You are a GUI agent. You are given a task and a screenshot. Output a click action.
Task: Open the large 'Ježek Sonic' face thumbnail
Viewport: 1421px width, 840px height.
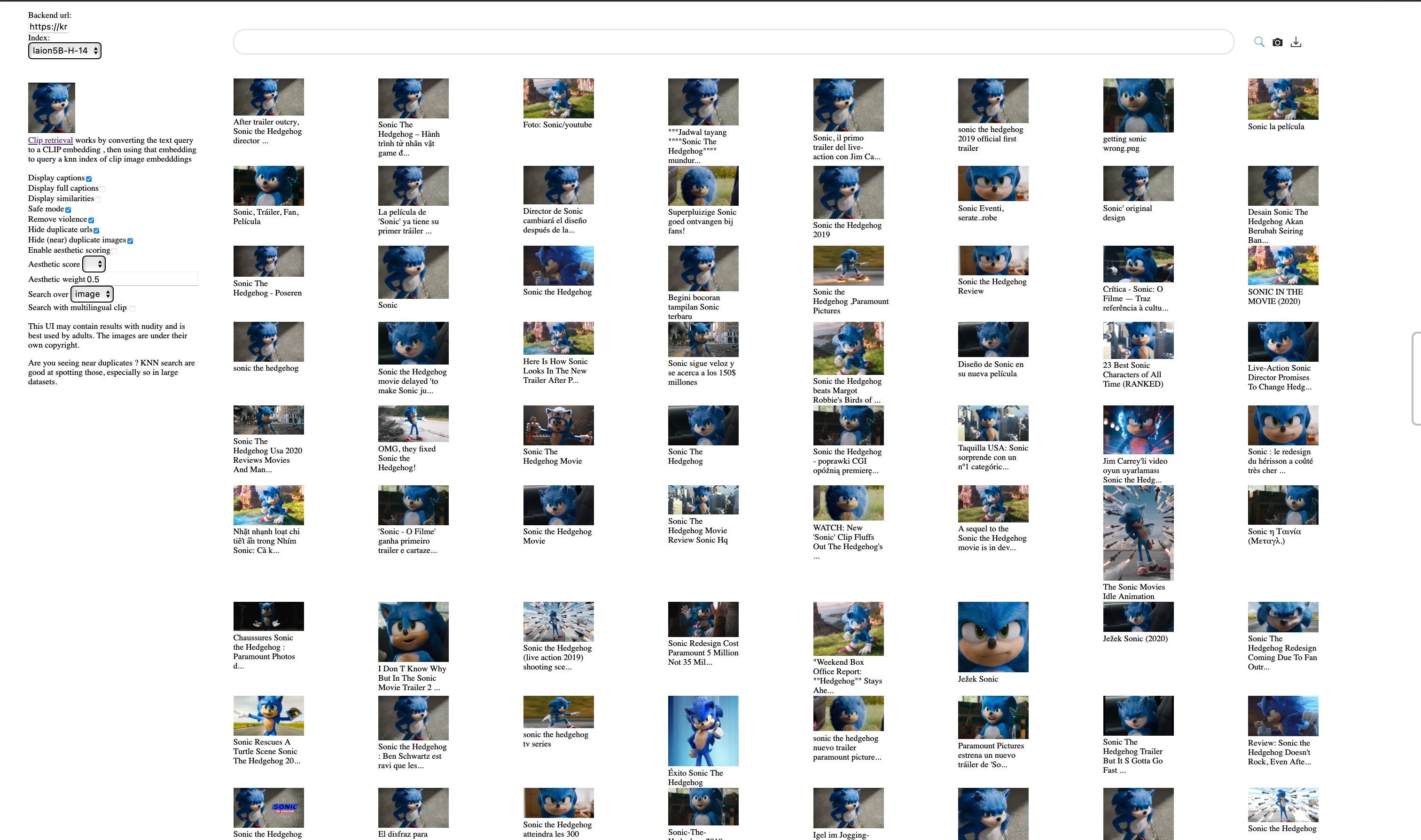pyautogui.click(x=993, y=637)
